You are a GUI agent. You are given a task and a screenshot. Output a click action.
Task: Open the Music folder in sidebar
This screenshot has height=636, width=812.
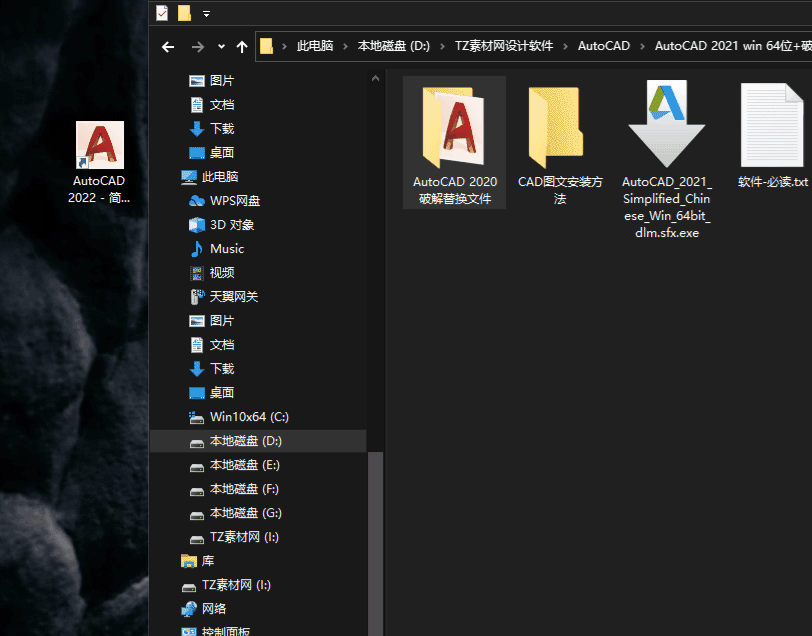pyautogui.click(x=227, y=249)
